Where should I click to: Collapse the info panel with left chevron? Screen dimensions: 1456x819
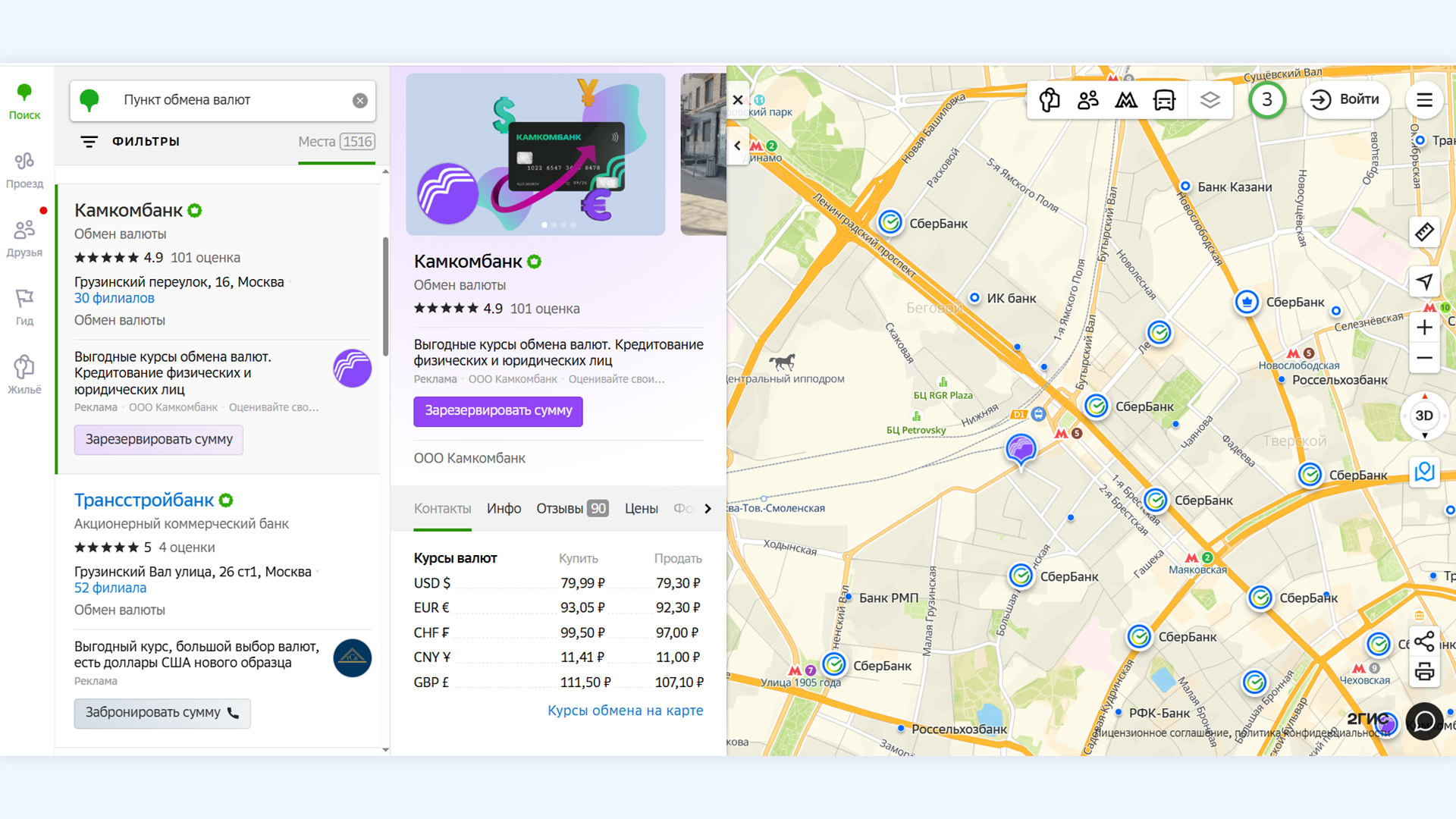coord(737,146)
